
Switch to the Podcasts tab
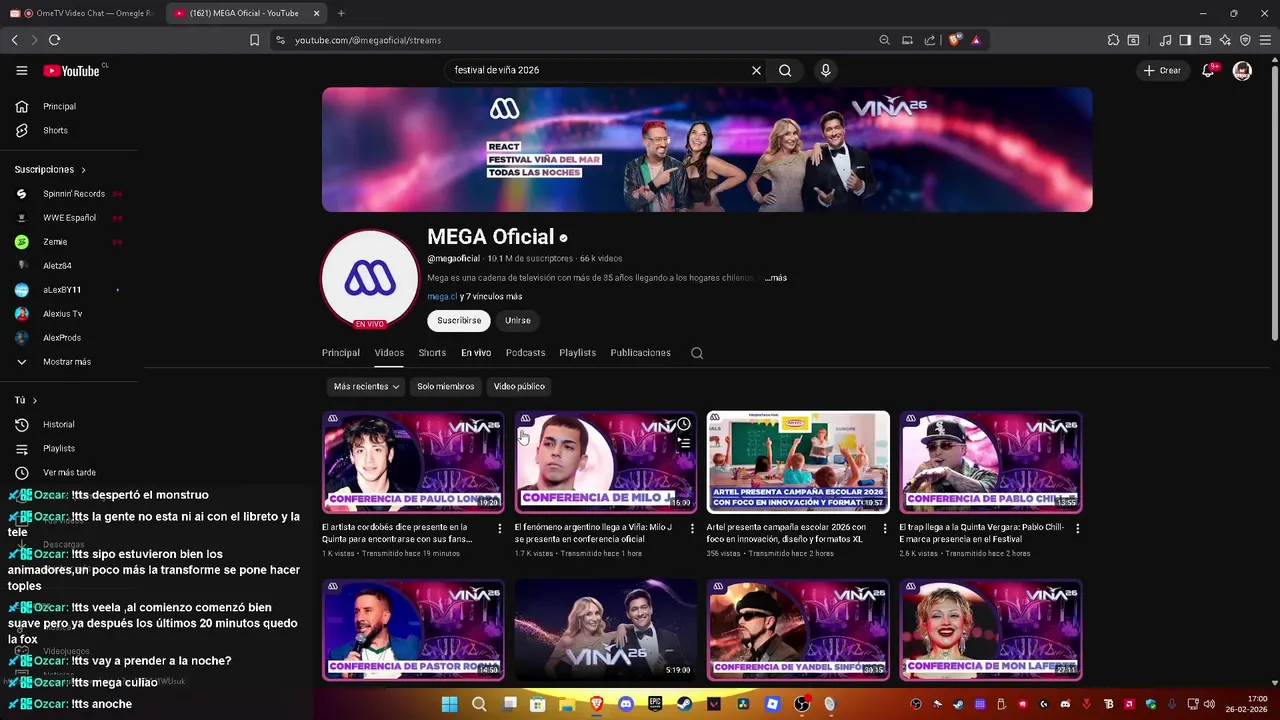[525, 353]
